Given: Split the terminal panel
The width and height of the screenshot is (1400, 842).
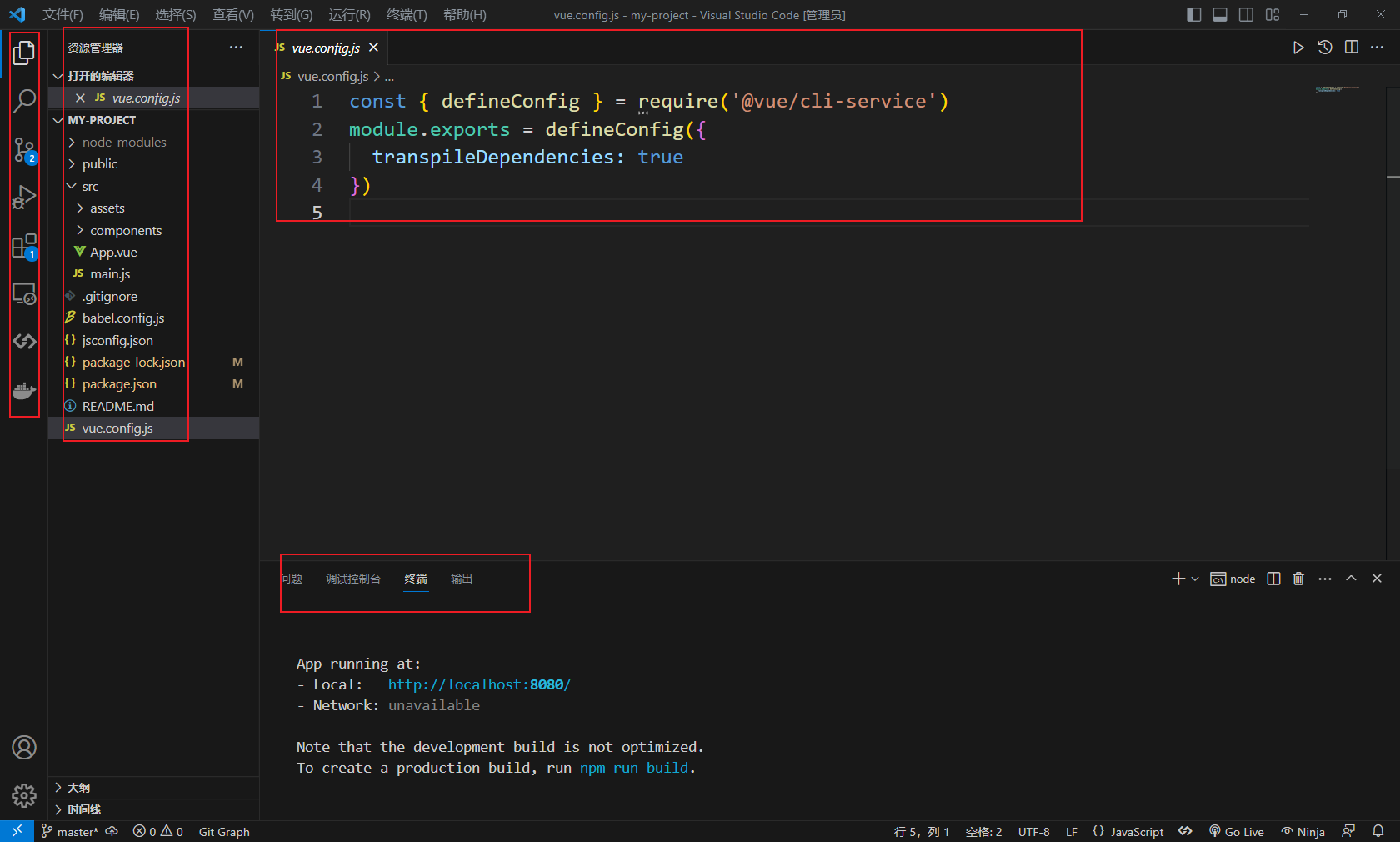Looking at the screenshot, I should [x=1273, y=579].
